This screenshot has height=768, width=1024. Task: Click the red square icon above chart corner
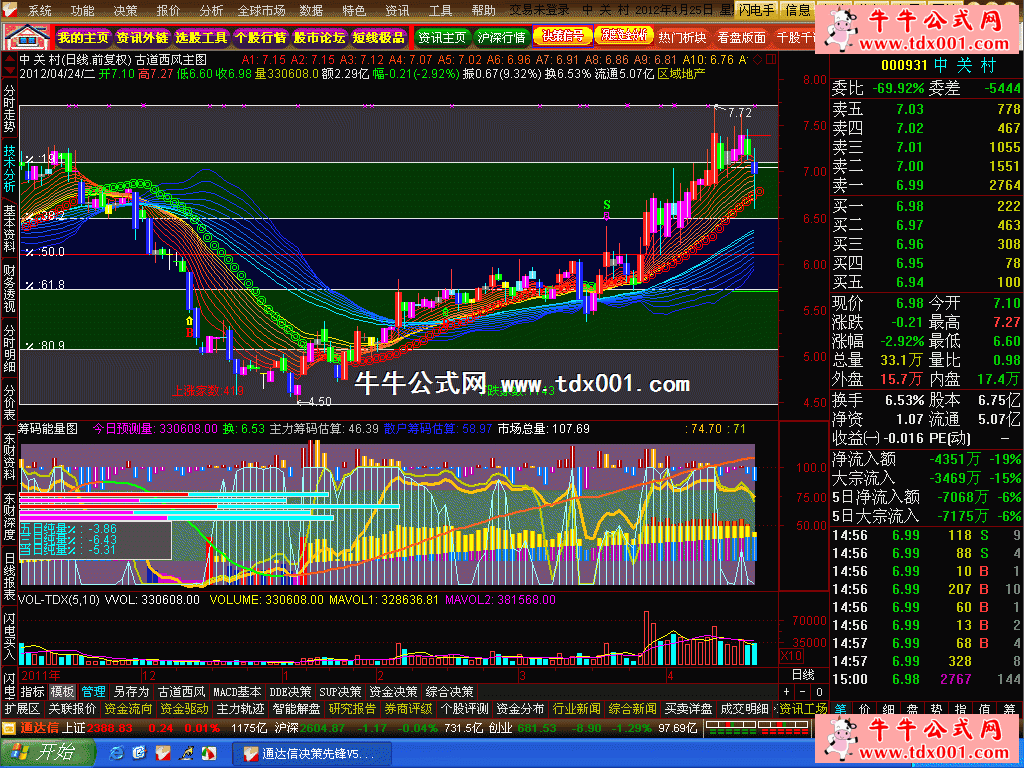pos(771,59)
